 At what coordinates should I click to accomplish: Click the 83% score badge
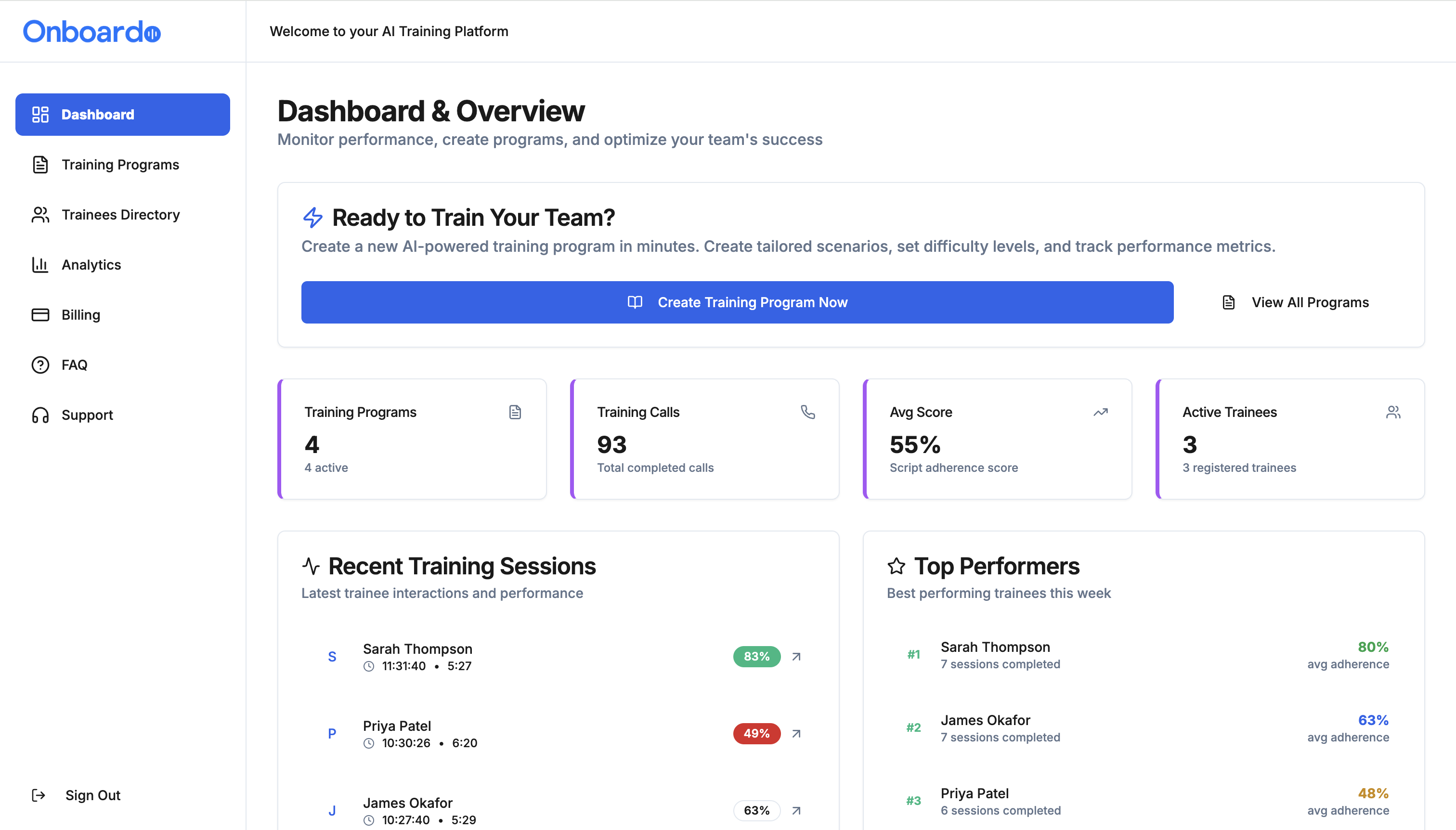[x=756, y=657]
